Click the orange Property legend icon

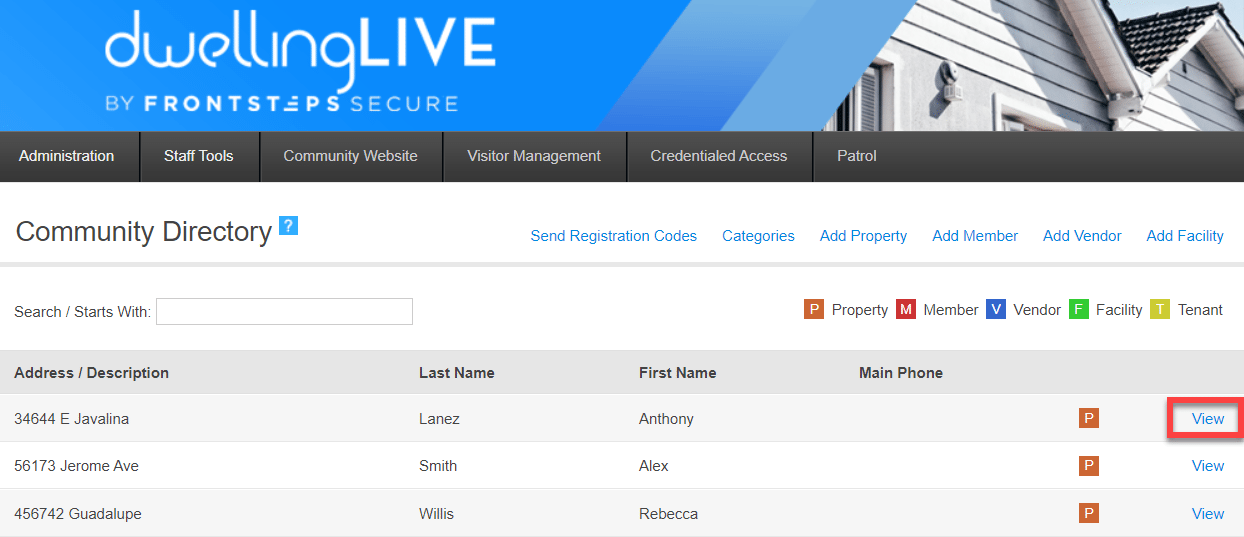(x=814, y=309)
